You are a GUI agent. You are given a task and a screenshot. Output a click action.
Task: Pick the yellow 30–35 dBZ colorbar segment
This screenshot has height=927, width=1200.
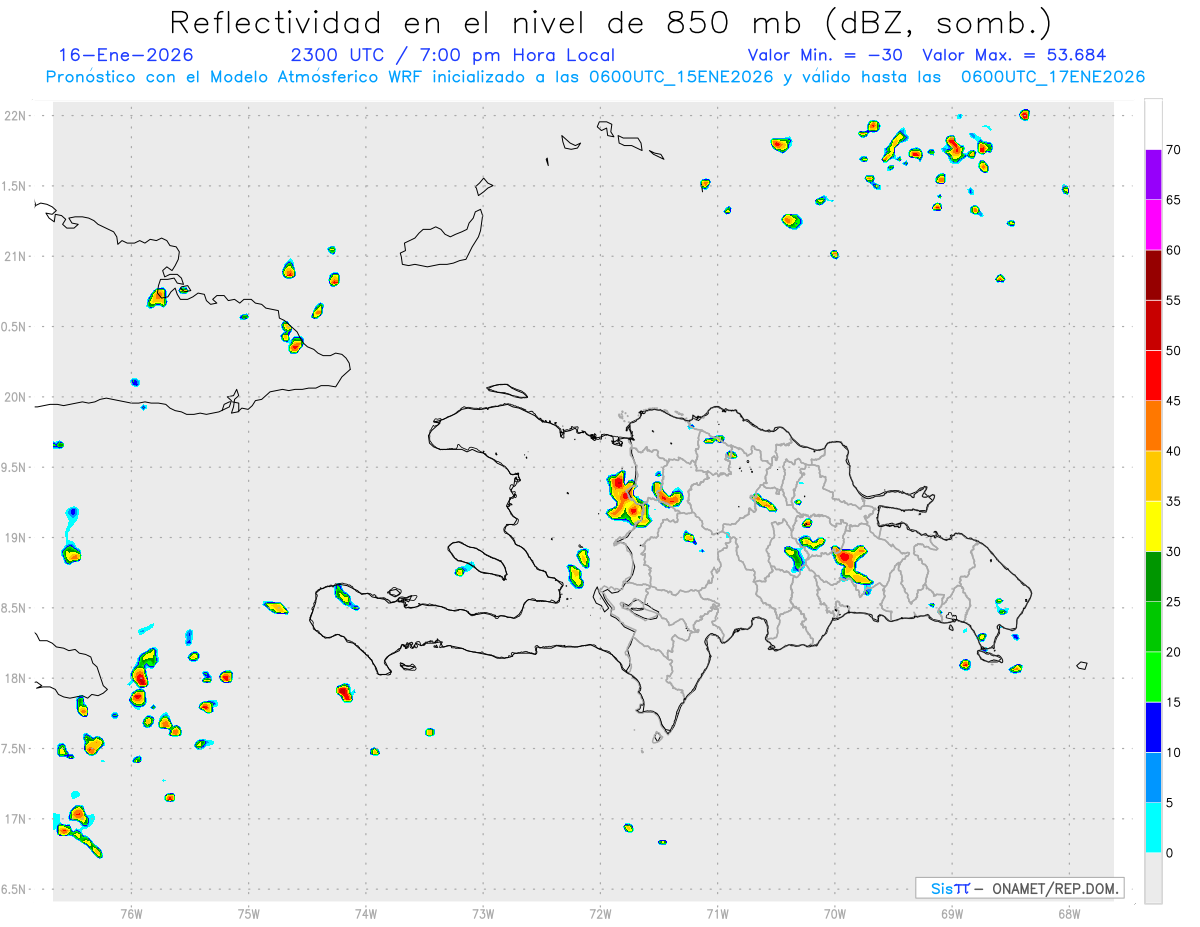(x=1153, y=526)
